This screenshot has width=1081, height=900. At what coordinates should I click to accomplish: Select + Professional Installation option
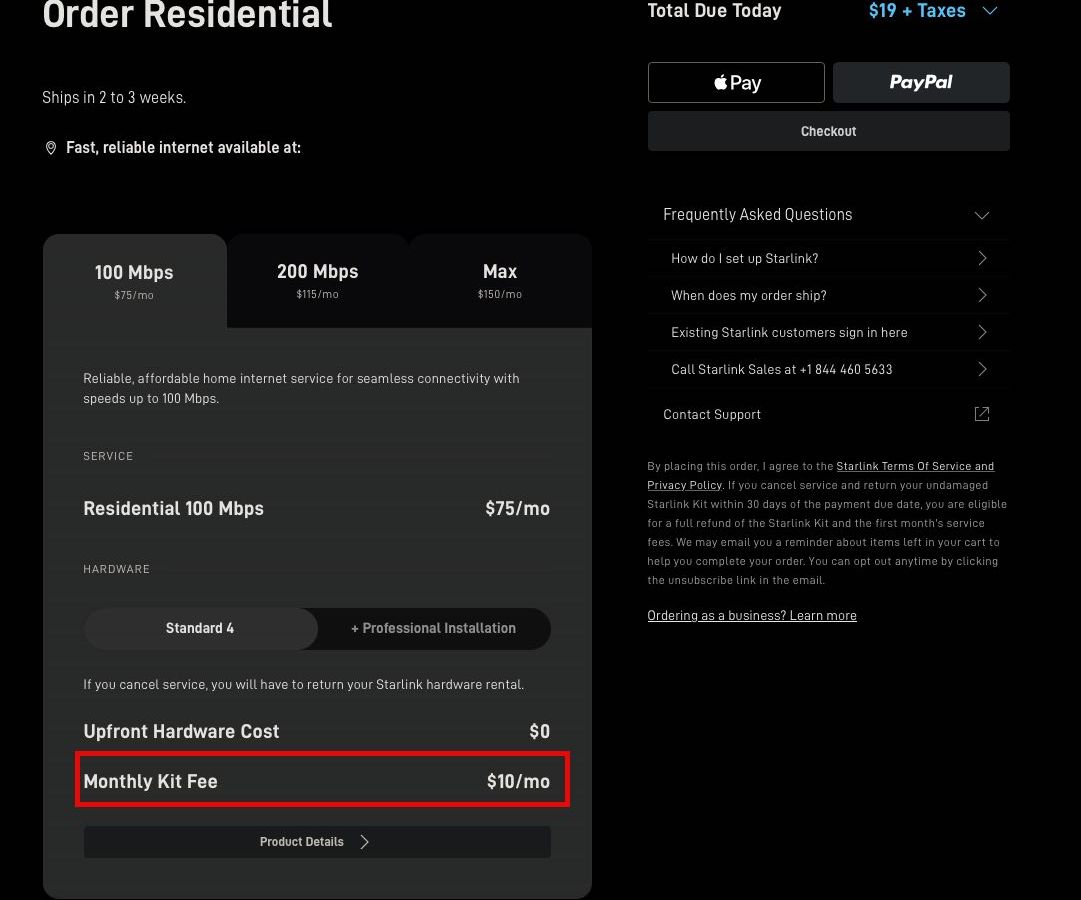click(434, 628)
